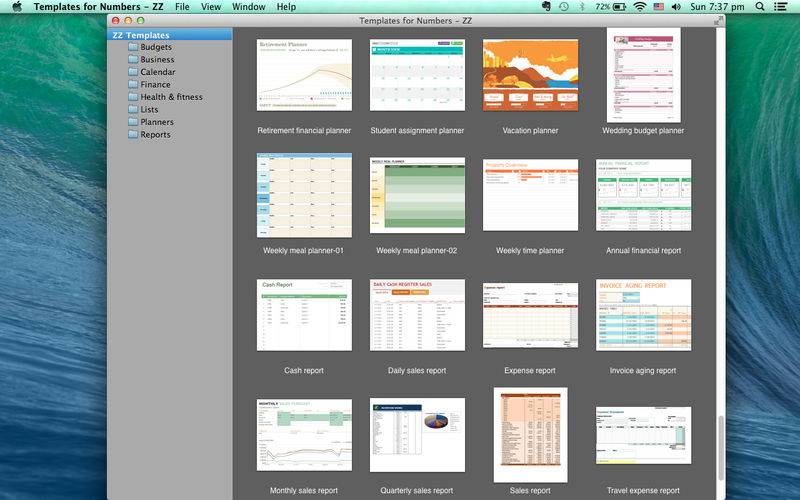Select the Vacation planner thumbnail

531,74
